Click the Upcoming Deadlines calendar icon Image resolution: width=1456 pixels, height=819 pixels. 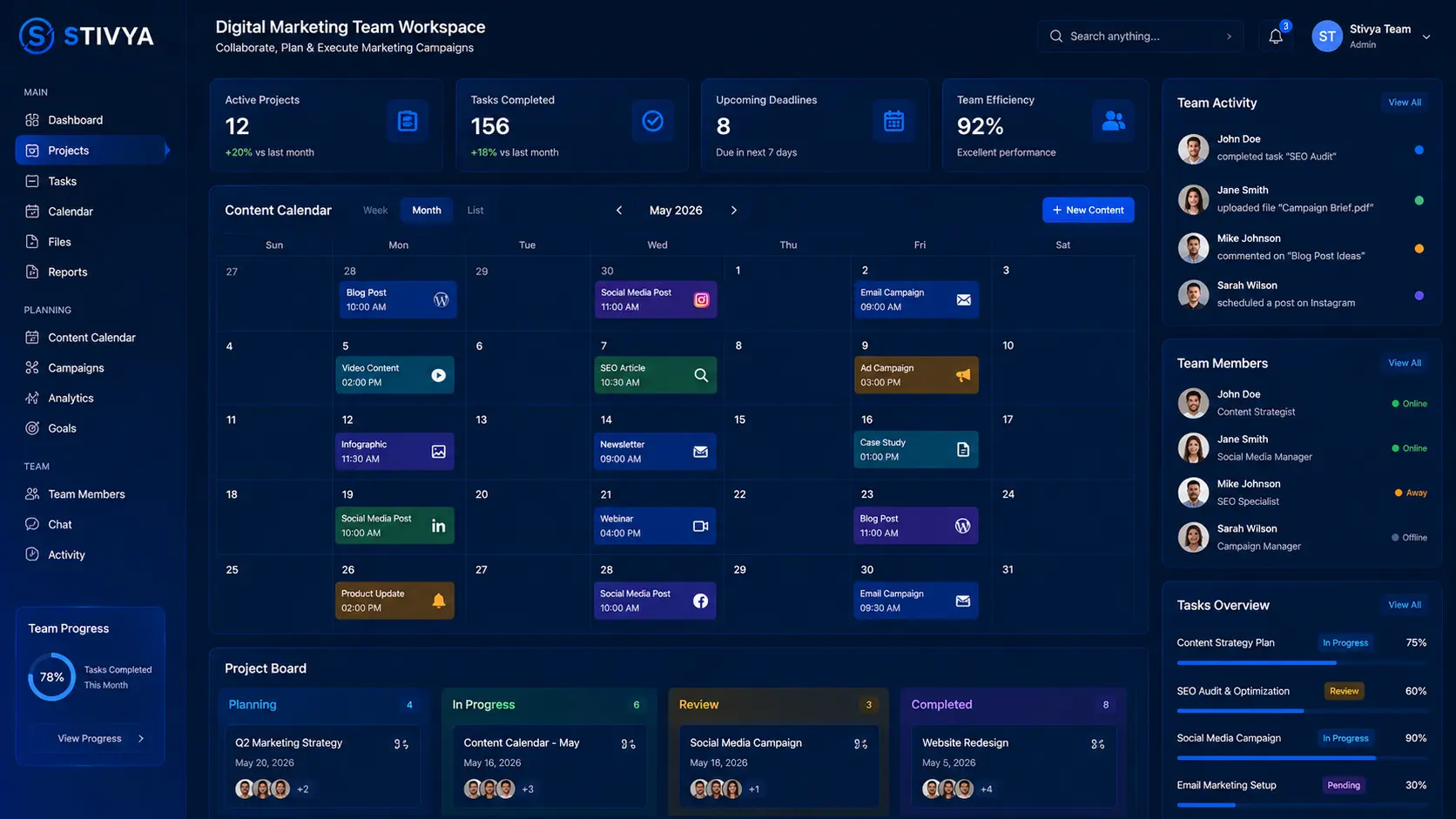coord(893,121)
